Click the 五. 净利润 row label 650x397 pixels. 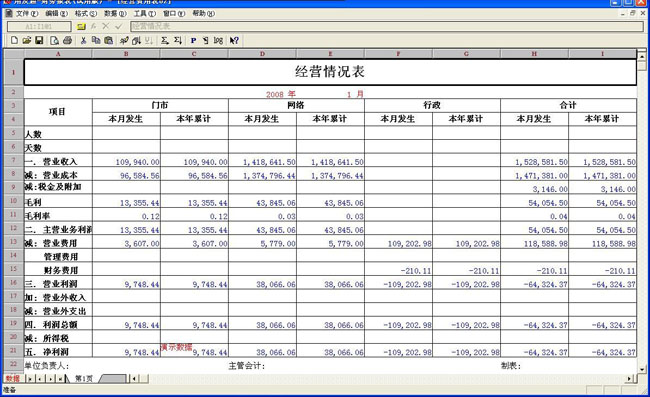46,352
